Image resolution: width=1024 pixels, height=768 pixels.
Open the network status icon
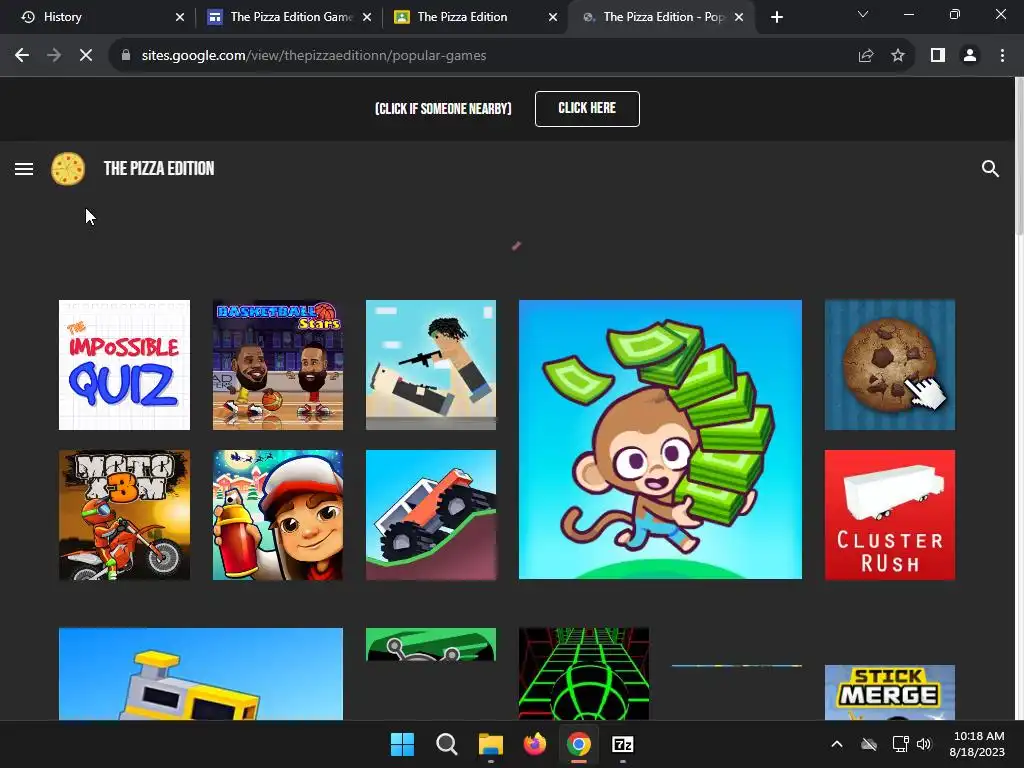[901, 744]
